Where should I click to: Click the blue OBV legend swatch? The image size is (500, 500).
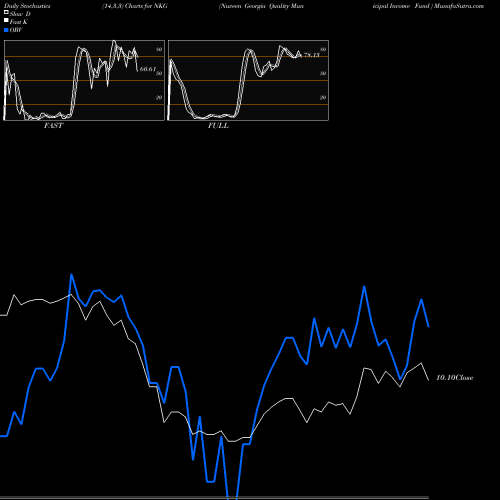point(6,30)
